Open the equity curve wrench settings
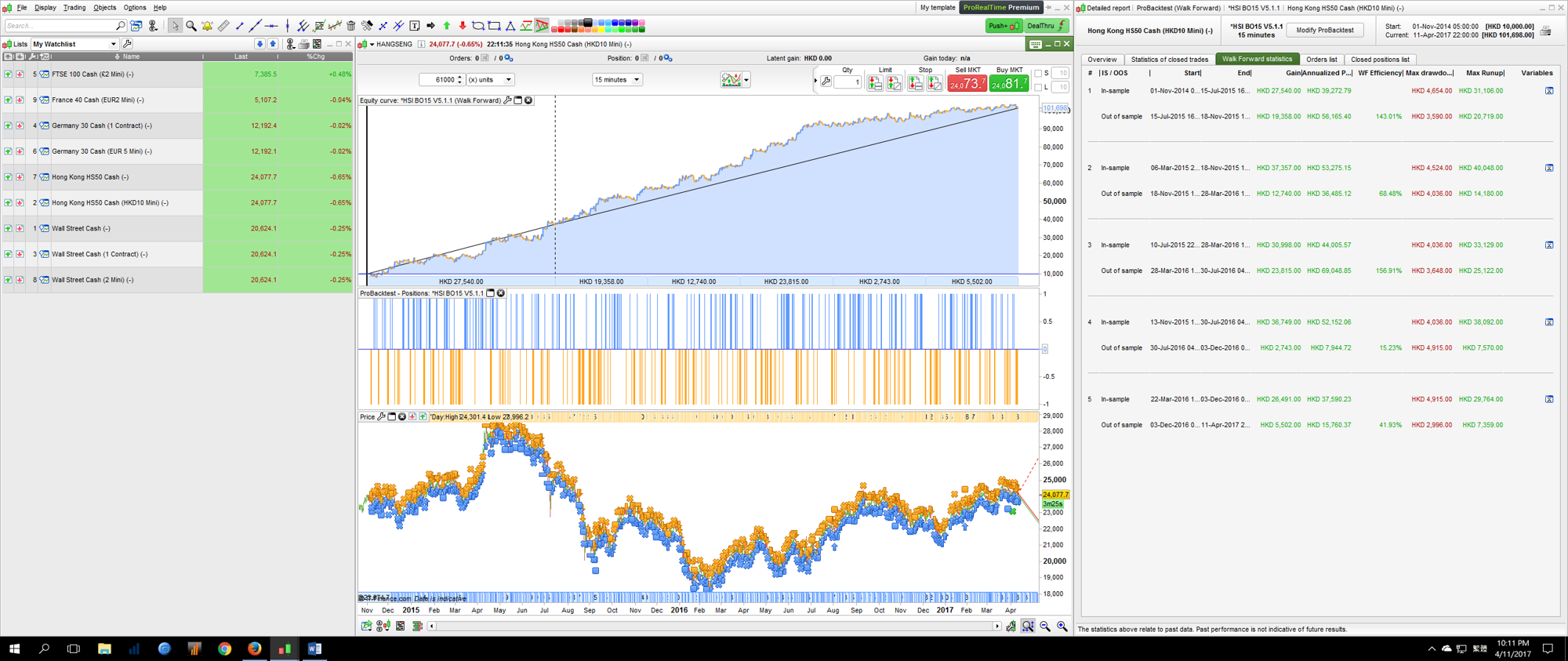Screen dimensions: 1568x661 pyautogui.click(x=507, y=100)
